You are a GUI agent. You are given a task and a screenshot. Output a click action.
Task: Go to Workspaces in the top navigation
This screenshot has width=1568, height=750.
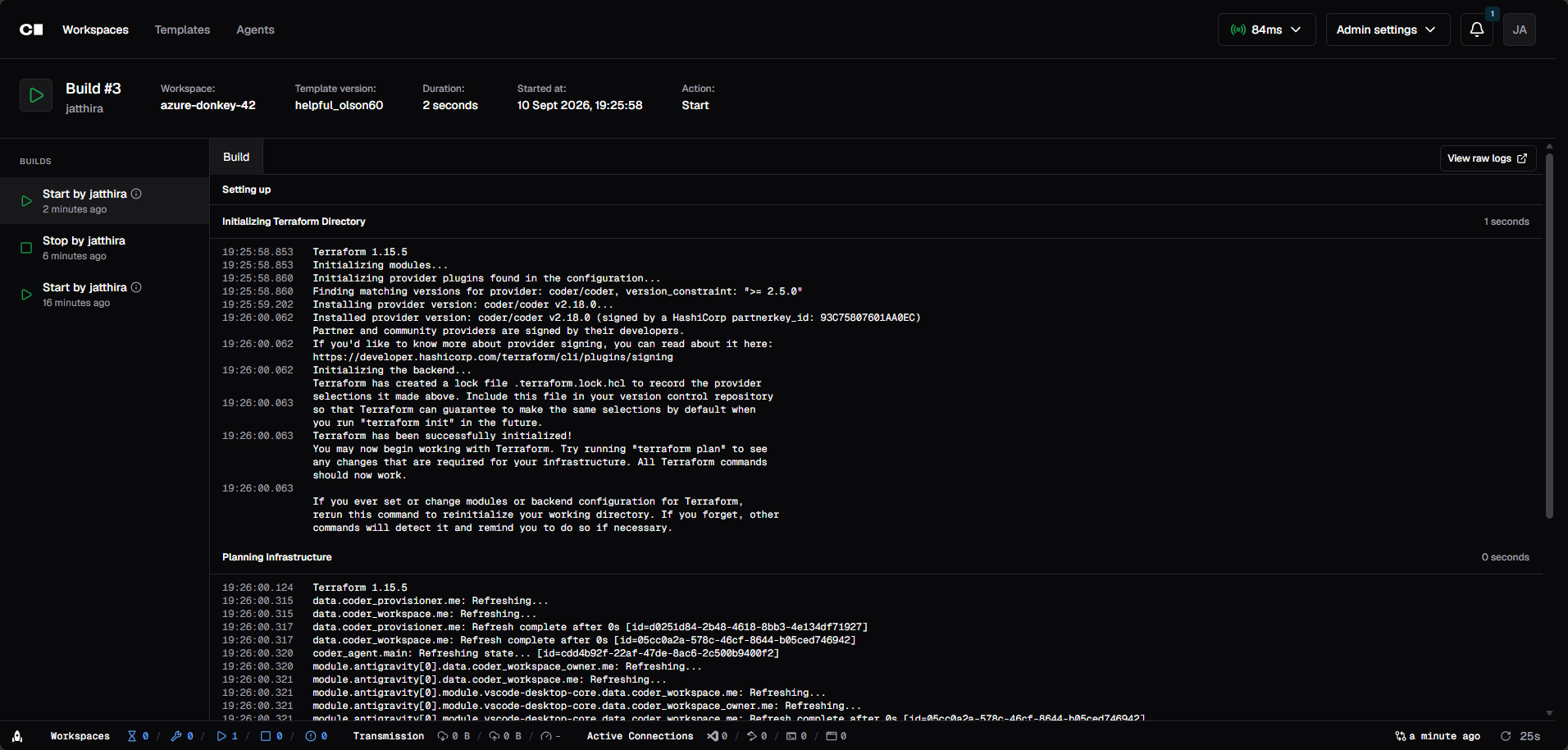click(95, 30)
